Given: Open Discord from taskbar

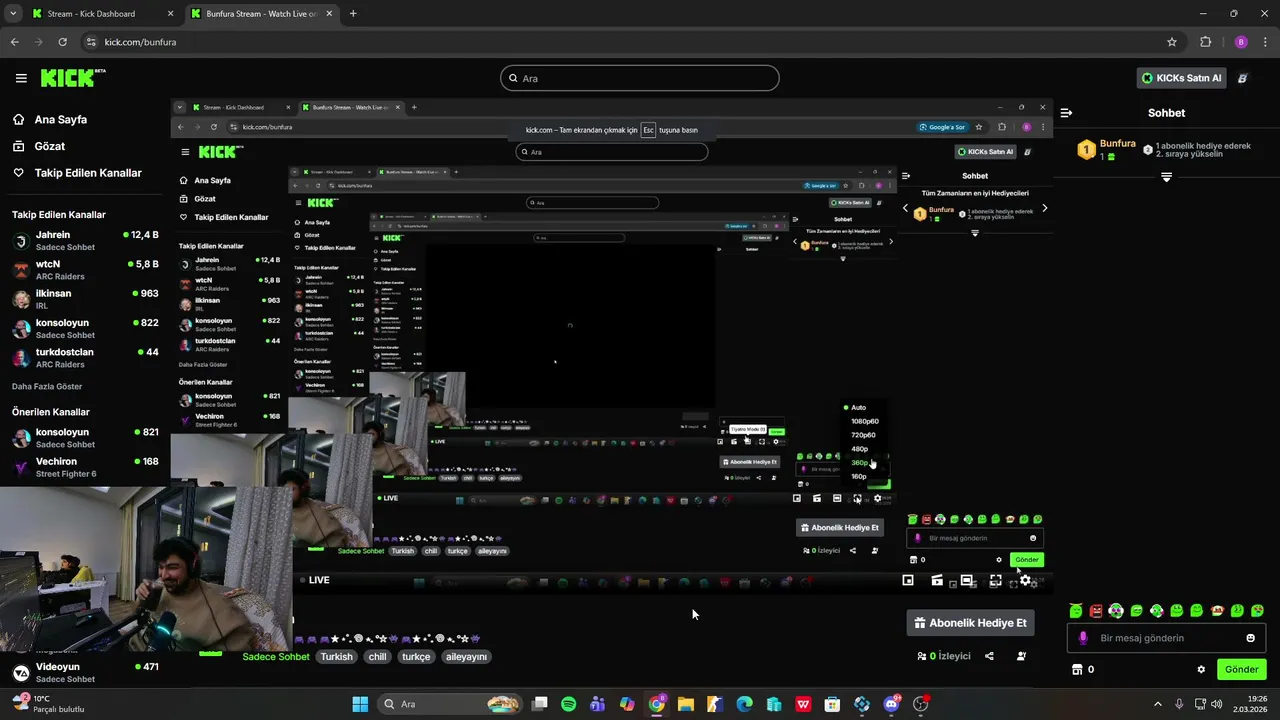Looking at the screenshot, I should tap(891, 704).
